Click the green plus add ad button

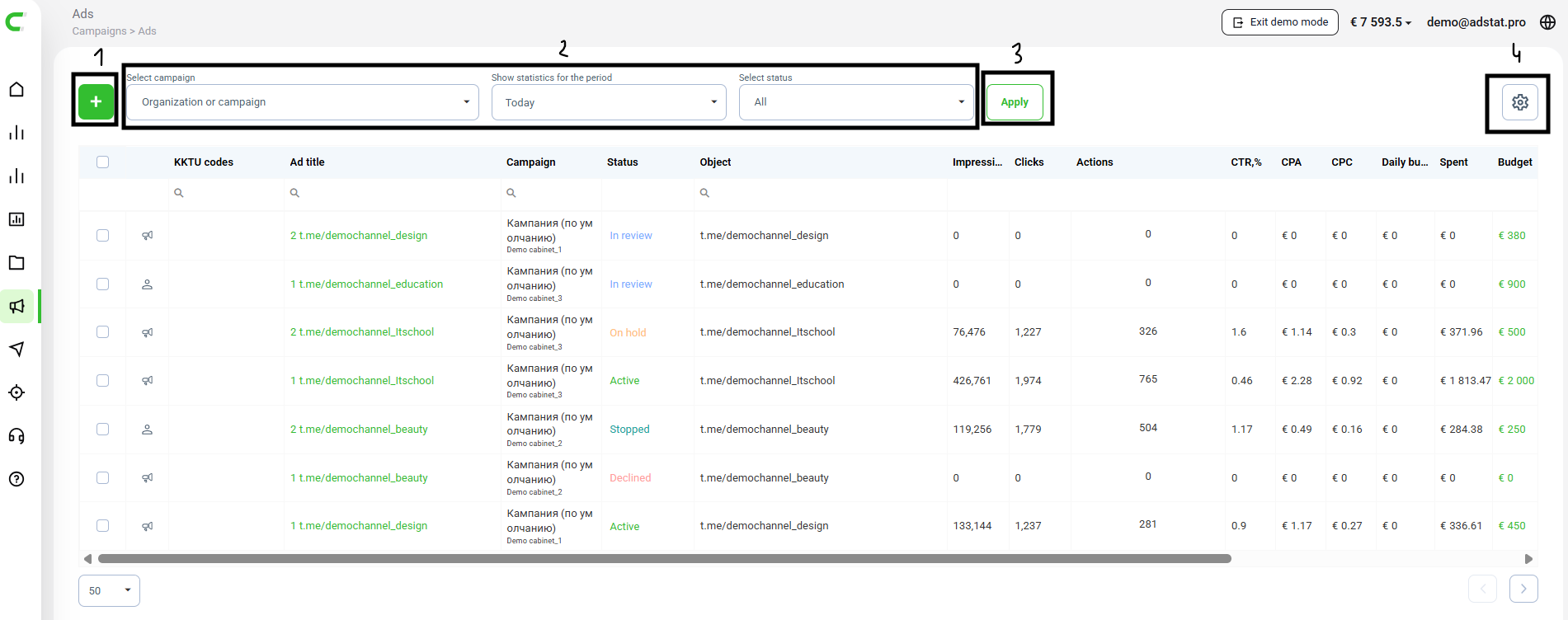click(96, 101)
